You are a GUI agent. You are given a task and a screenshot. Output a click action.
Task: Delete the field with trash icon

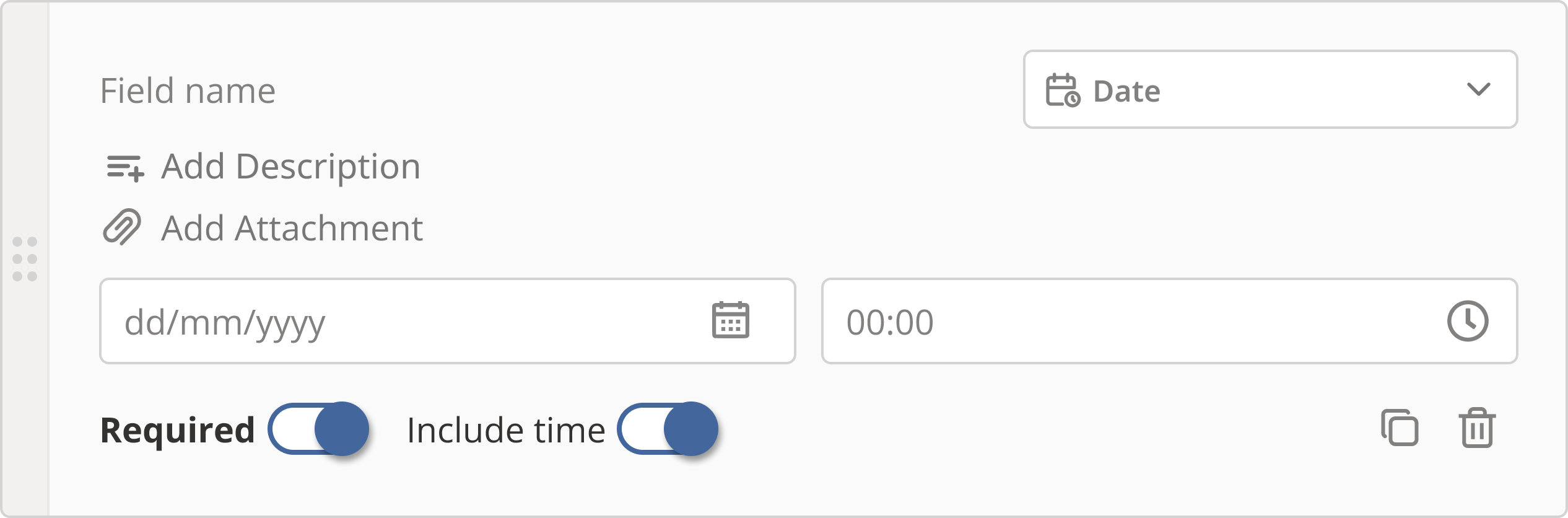pyautogui.click(x=1477, y=428)
